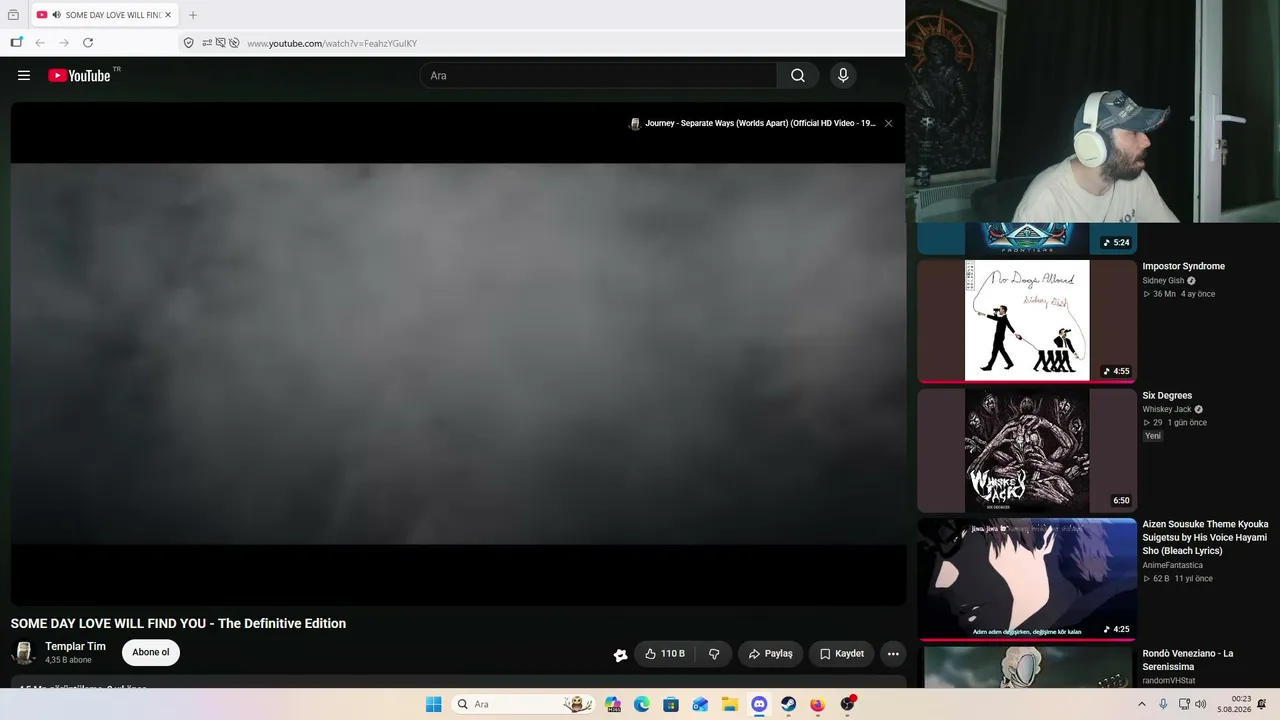Open the Aizen Sousuke Theme thumbnail

[x=1027, y=579]
